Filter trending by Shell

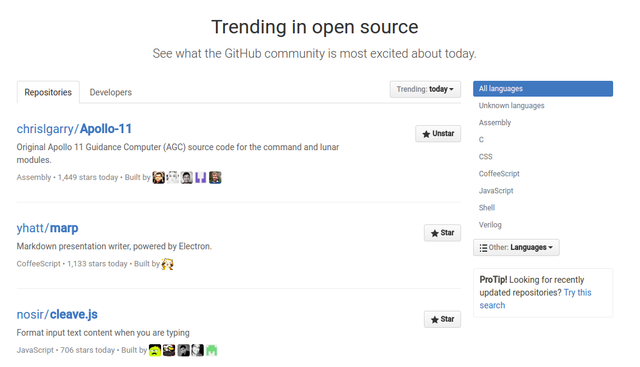point(487,208)
